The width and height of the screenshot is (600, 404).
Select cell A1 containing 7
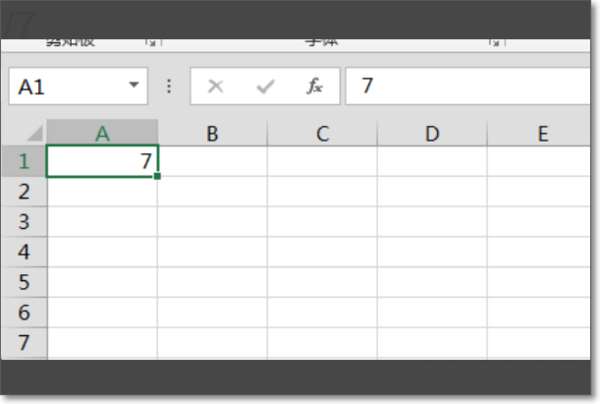click(x=102, y=161)
